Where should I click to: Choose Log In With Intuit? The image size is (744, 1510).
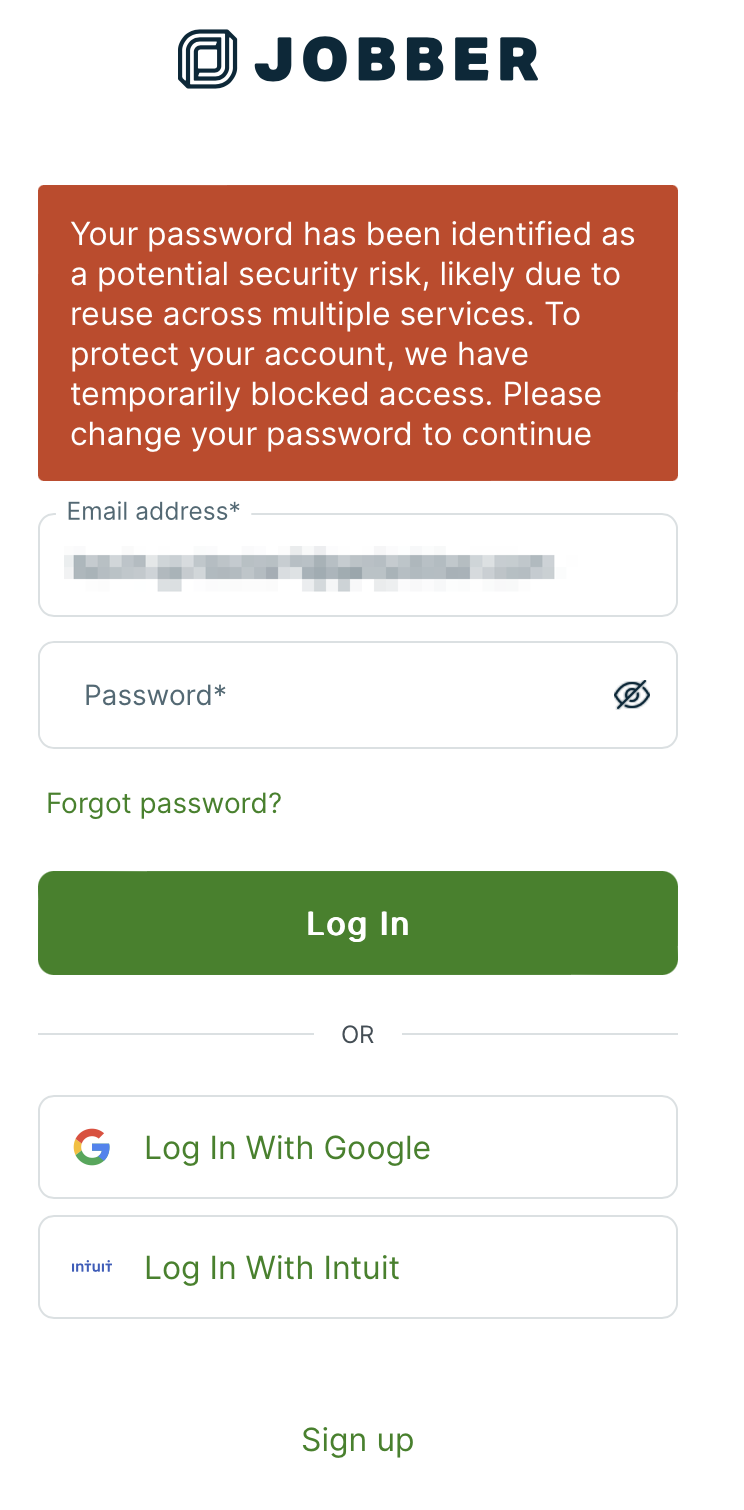pyautogui.click(x=358, y=1267)
